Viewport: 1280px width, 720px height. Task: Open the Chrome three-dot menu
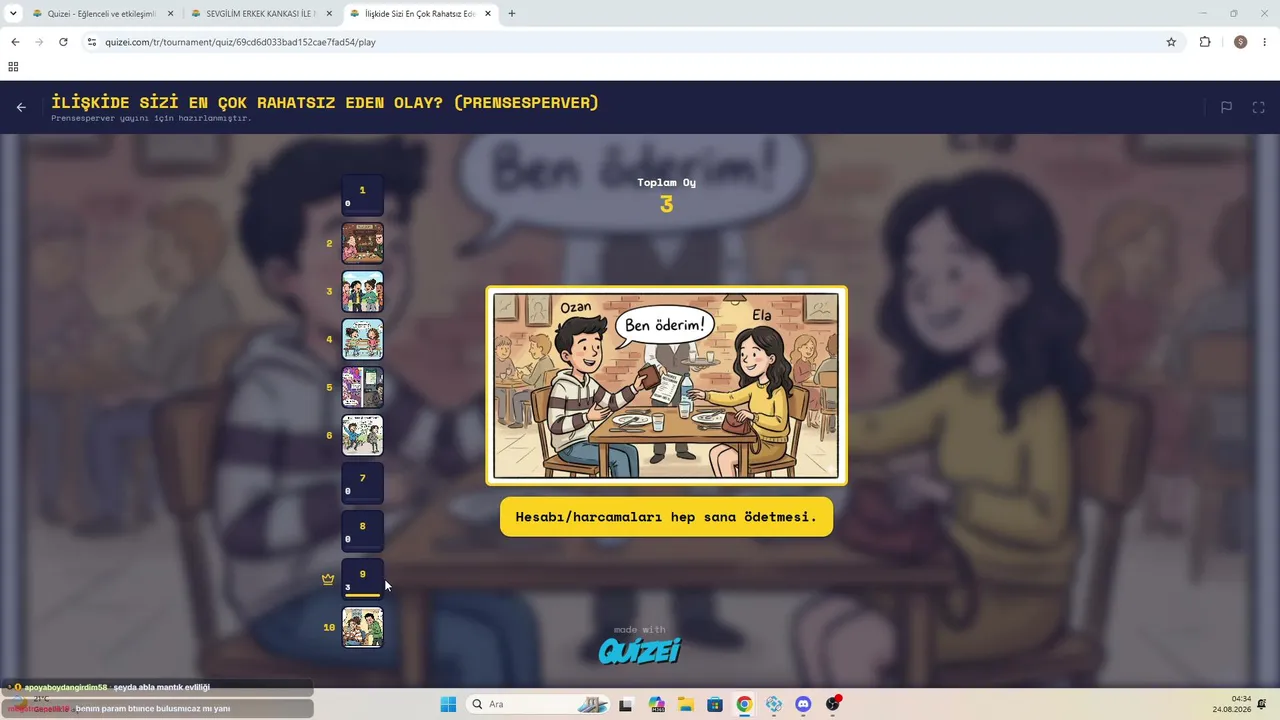tap(1265, 42)
